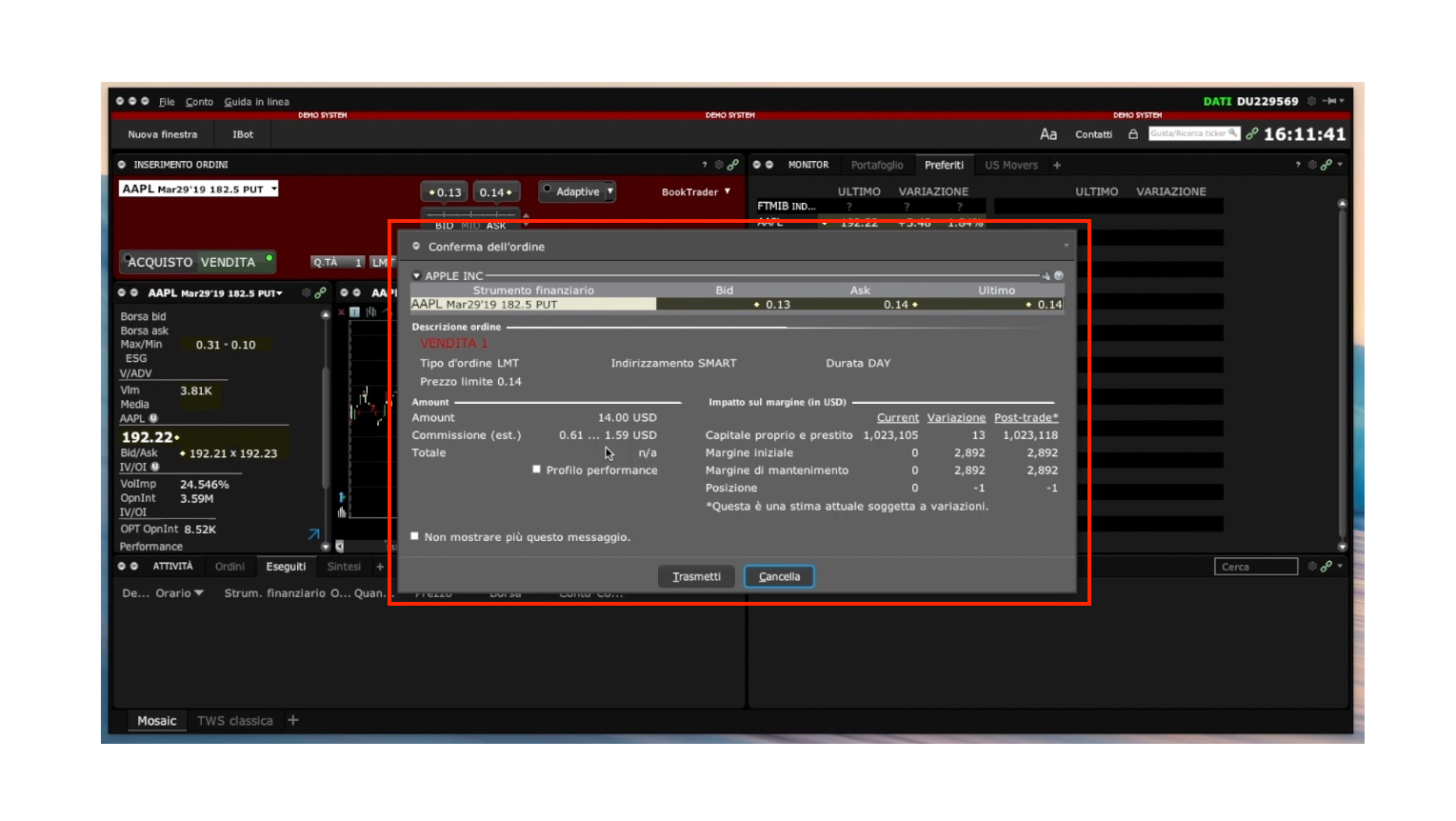The width and height of the screenshot is (1456, 821).
Task: Click the Trasmetti button to send order
Action: pyautogui.click(x=696, y=576)
